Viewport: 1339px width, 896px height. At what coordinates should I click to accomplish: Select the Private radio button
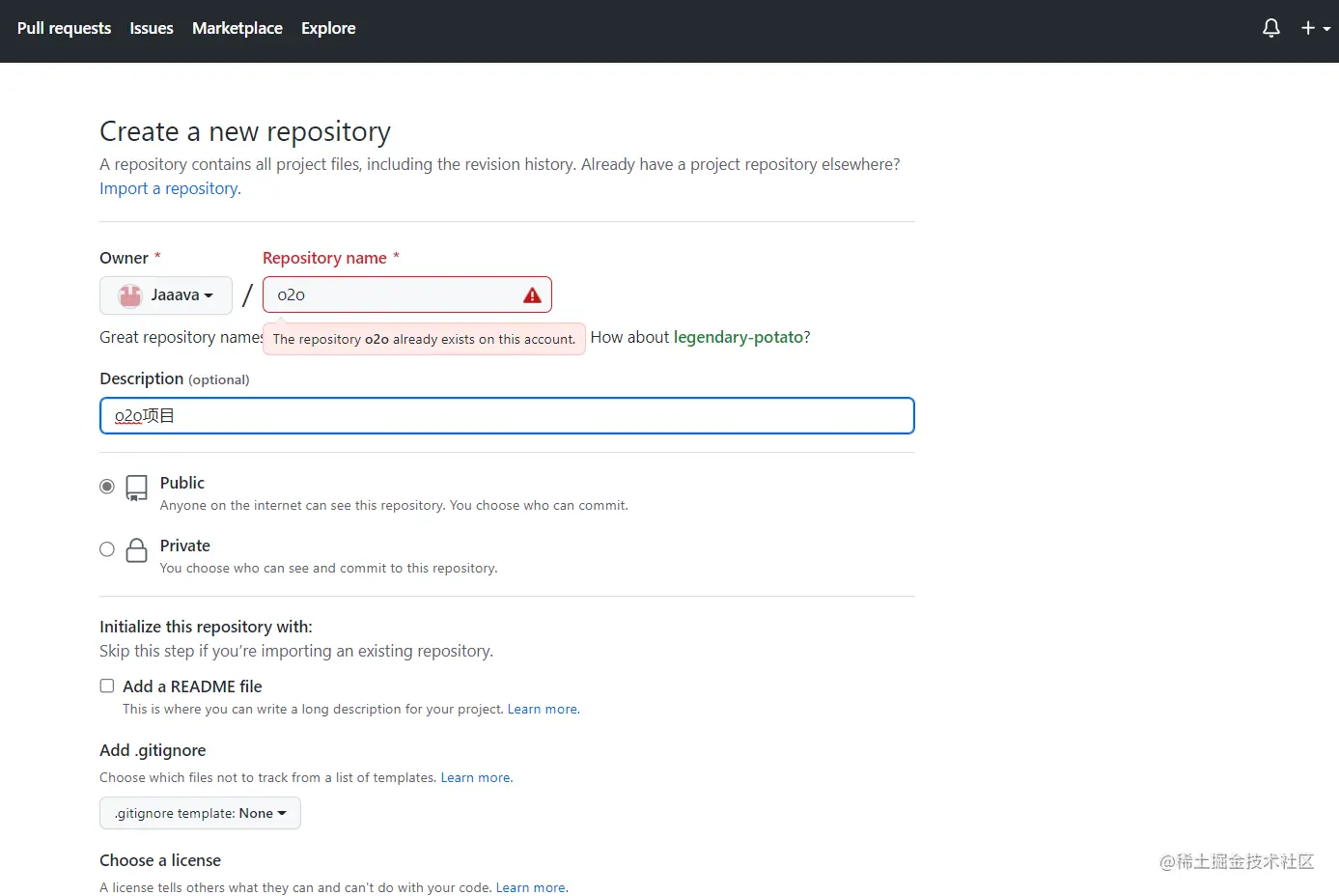tap(107, 549)
